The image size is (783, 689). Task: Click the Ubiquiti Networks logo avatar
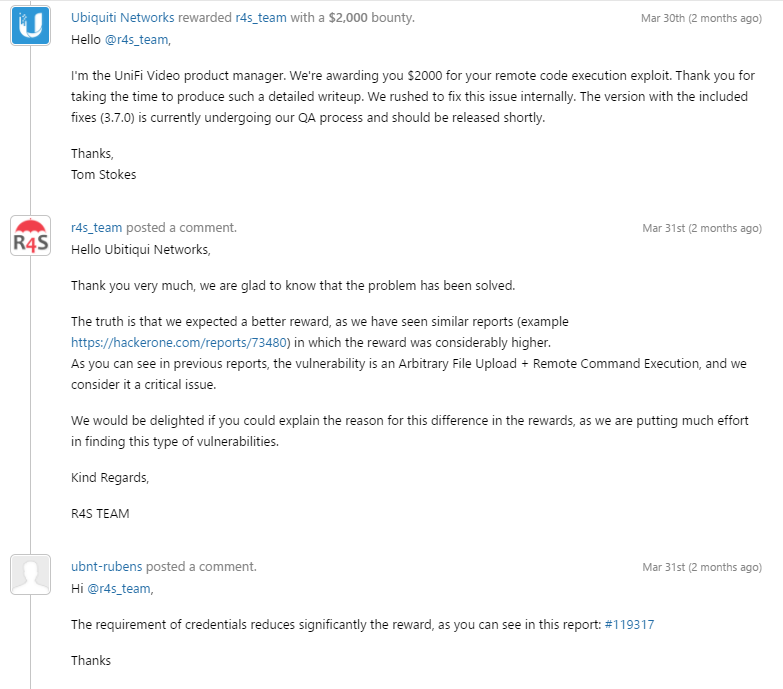[x=30, y=25]
